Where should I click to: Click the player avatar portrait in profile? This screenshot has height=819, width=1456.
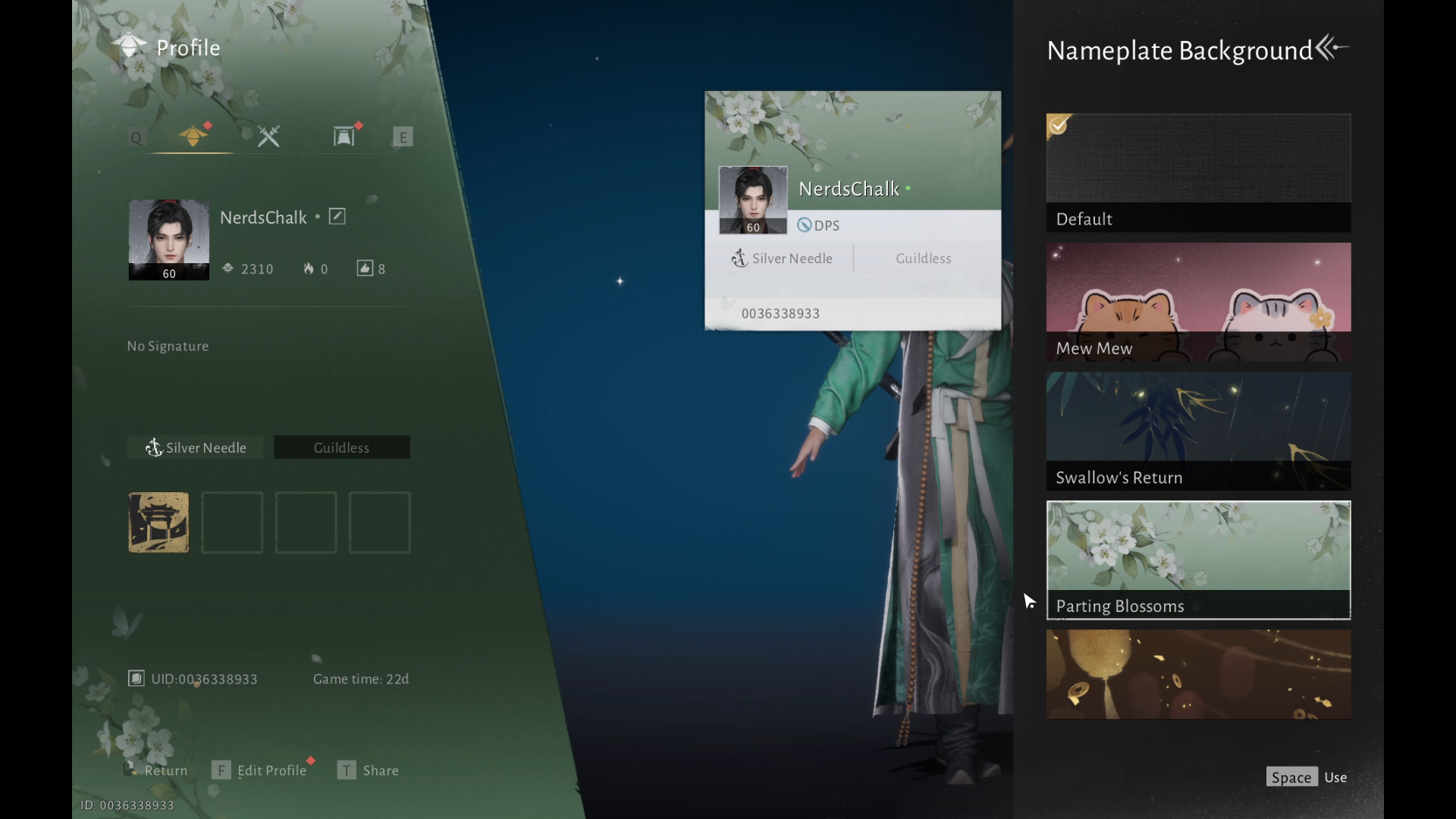pyautogui.click(x=168, y=239)
